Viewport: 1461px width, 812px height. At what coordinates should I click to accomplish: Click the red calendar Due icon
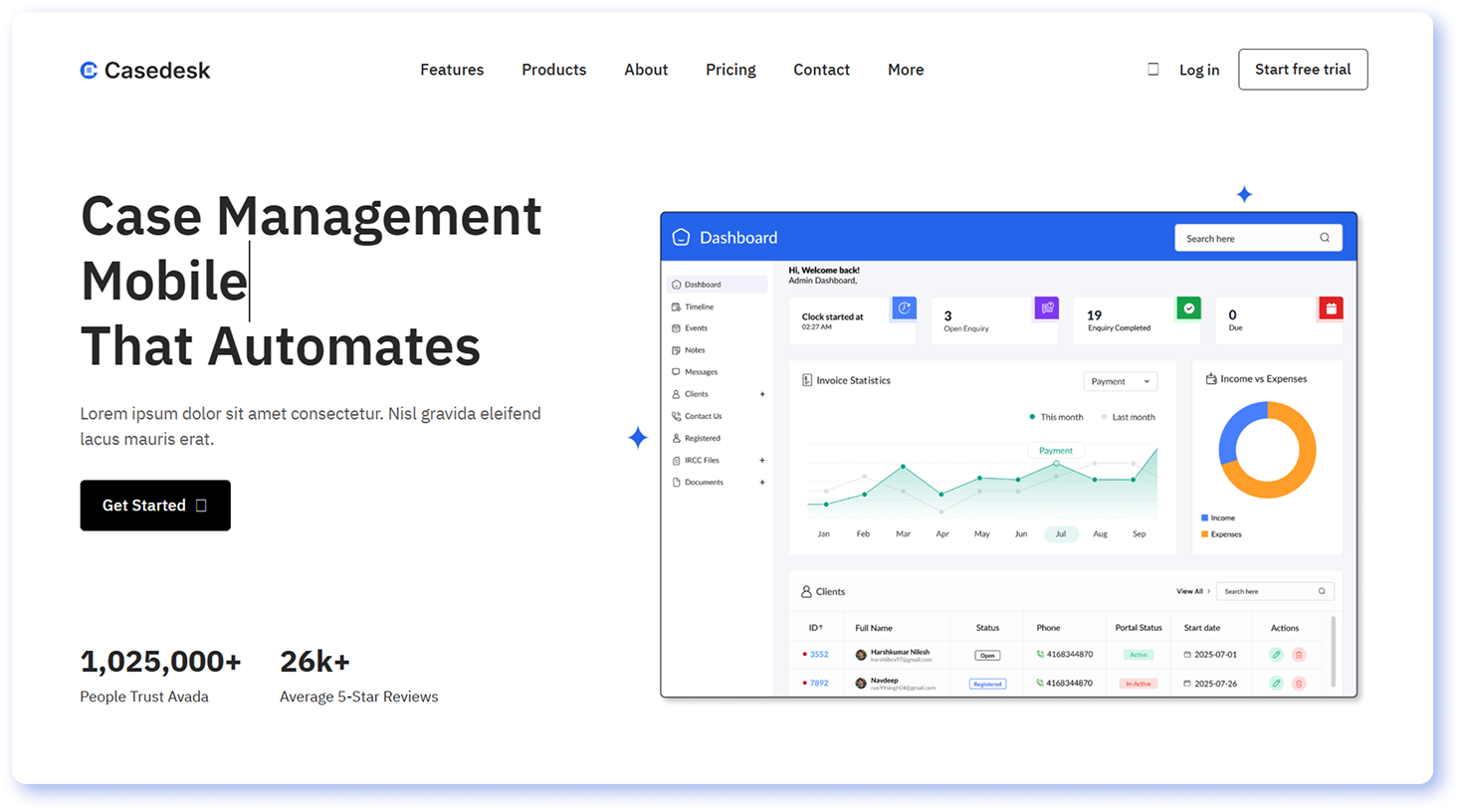click(x=1331, y=308)
